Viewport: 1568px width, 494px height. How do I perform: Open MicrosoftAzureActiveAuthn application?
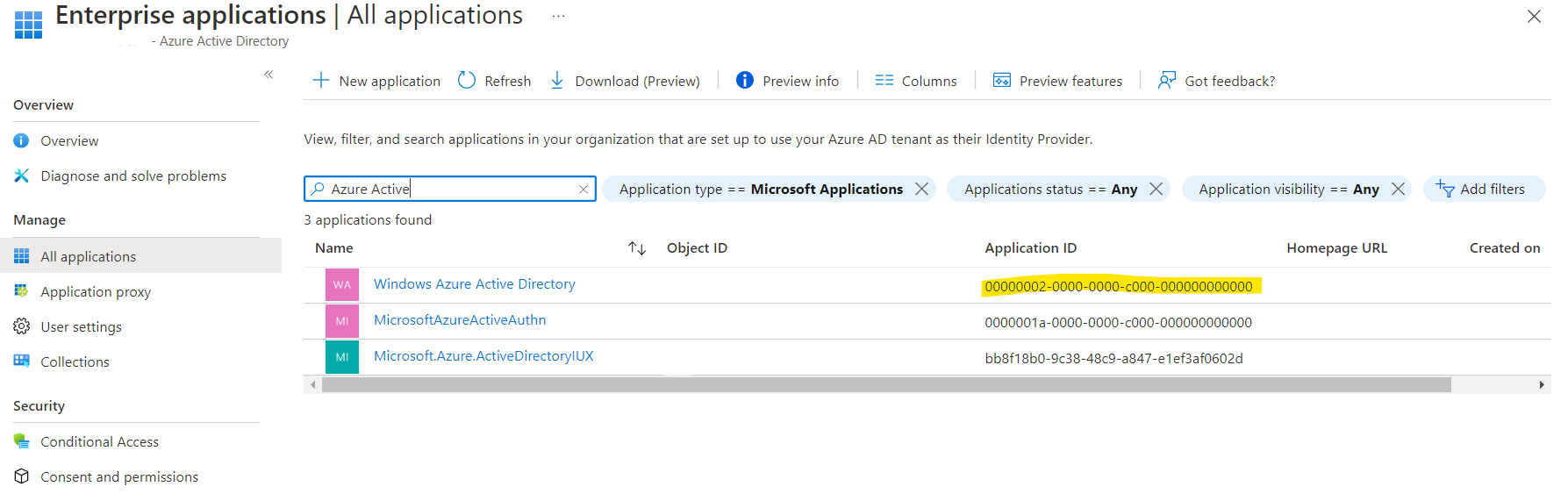tap(460, 320)
